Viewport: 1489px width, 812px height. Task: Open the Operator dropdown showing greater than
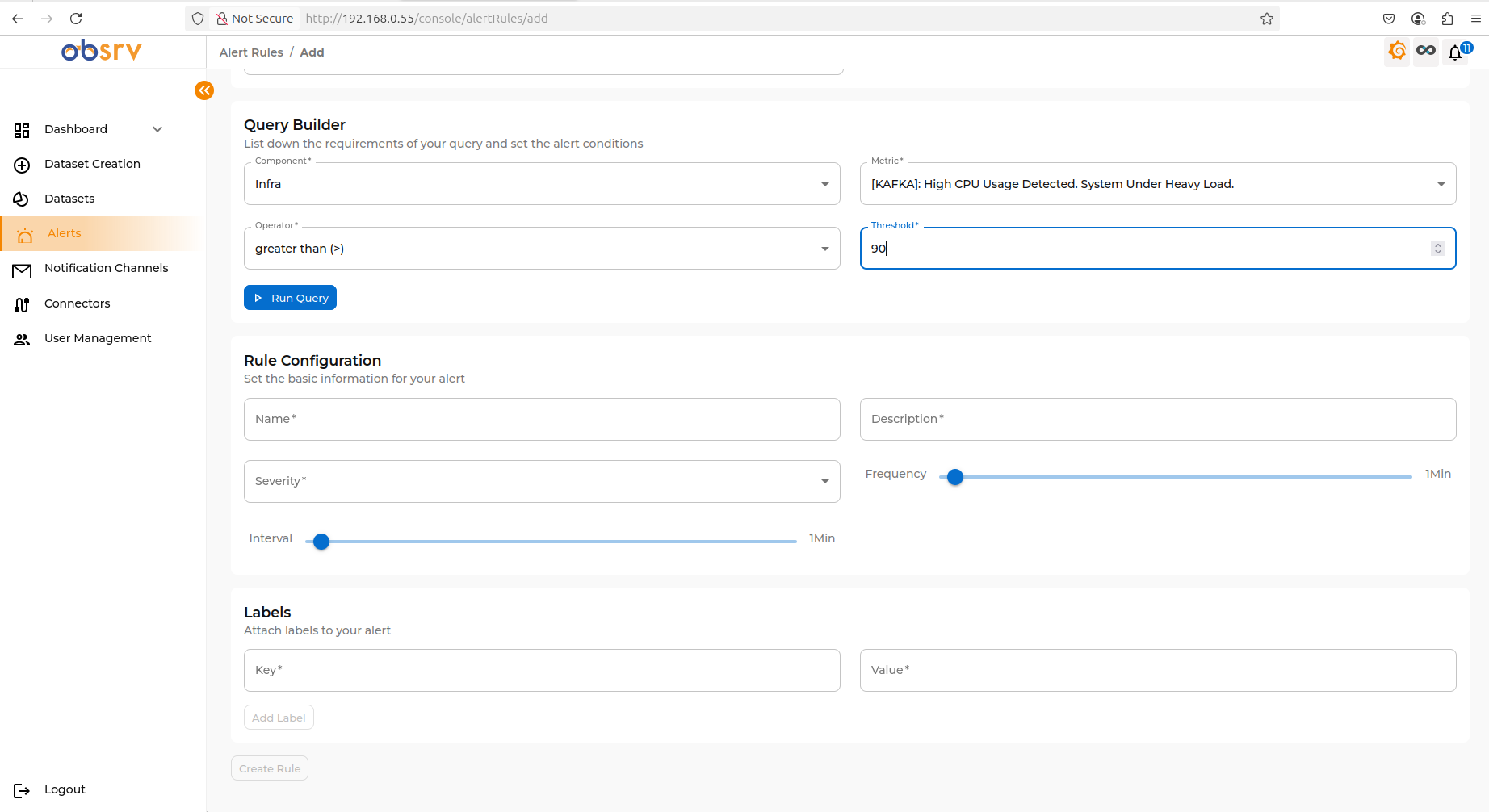[x=542, y=249]
